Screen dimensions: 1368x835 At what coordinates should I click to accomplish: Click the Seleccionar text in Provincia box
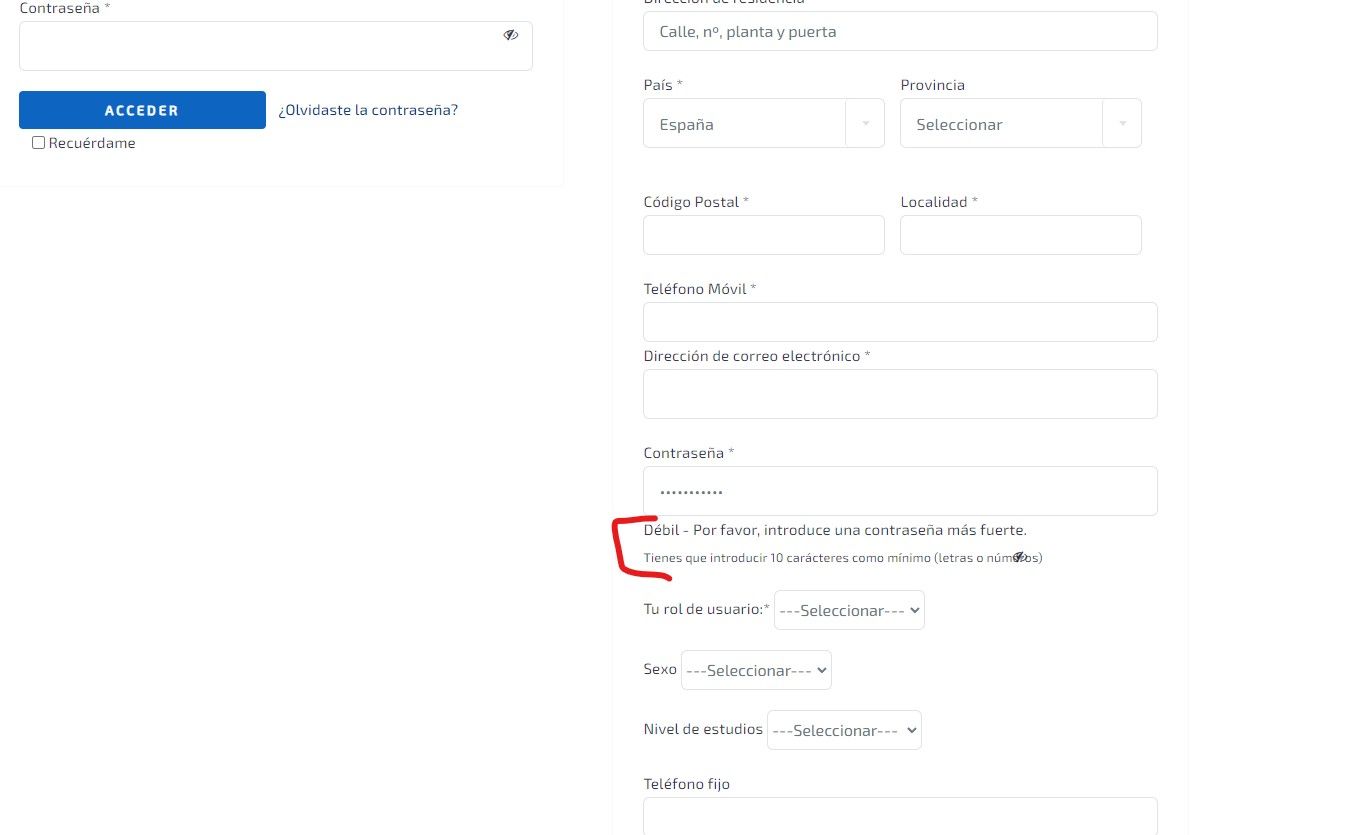point(959,125)
